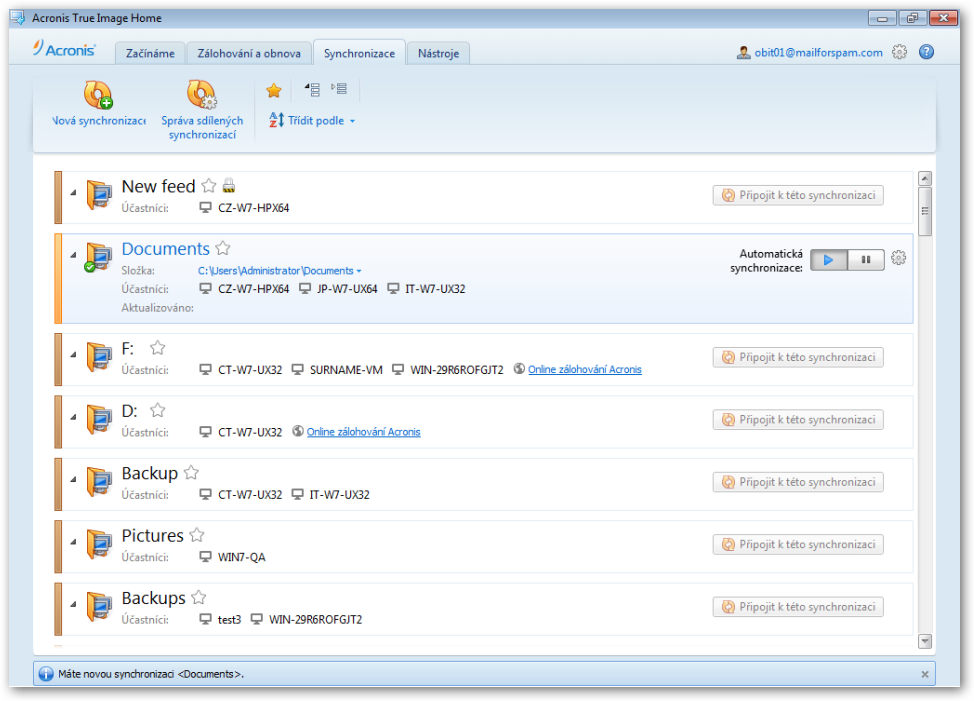Collapse the Pictures item
Screen dimensions: 974x701
[x=73, y=541]
